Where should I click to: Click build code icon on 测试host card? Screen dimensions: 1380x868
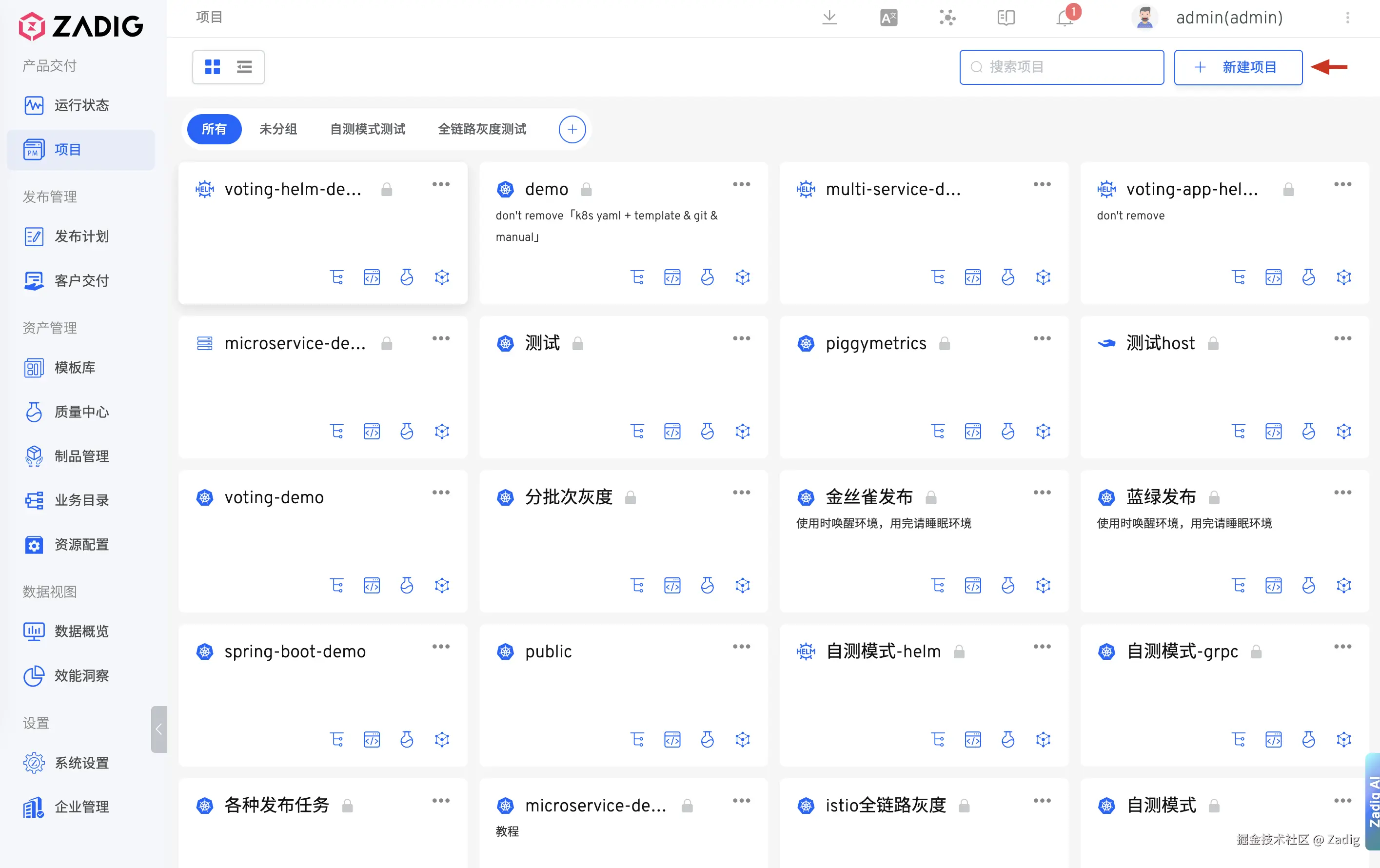coord(1273,432)
